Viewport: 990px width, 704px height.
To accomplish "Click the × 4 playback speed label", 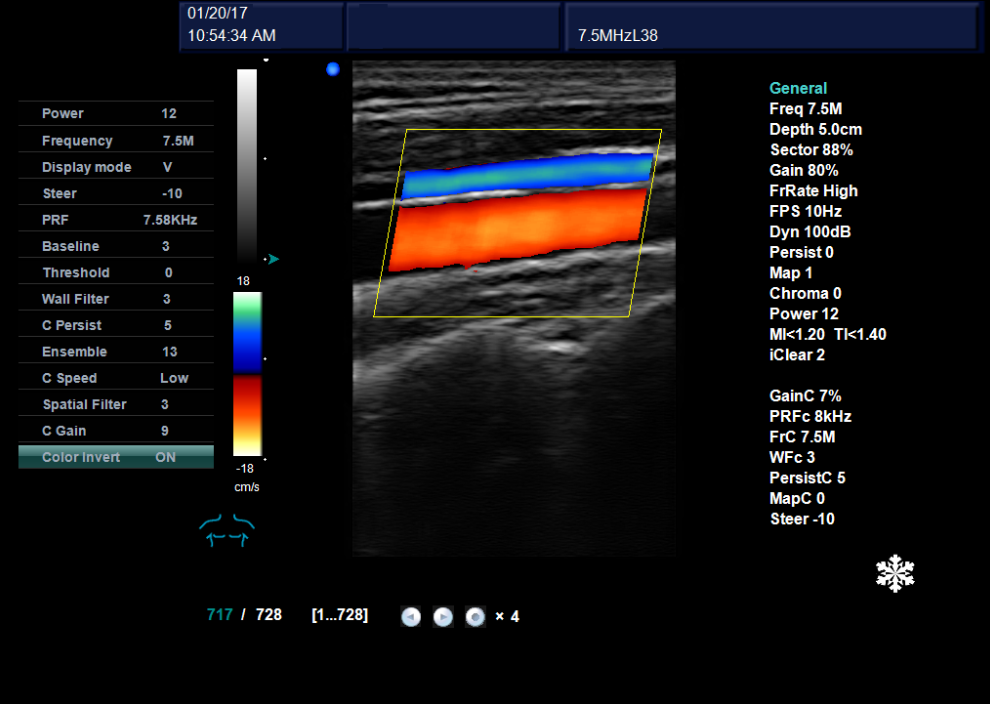I will pyautogui.click(x=507, y=616).
